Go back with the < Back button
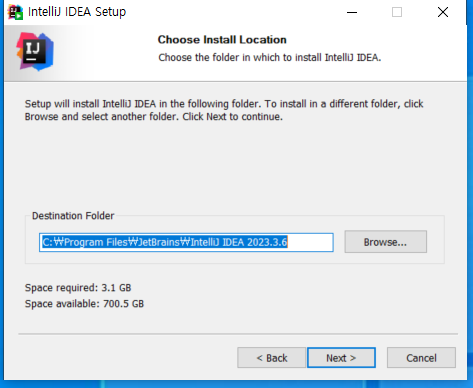The height and width of the screenshot is (388, 473). click(x=271, y=358)
